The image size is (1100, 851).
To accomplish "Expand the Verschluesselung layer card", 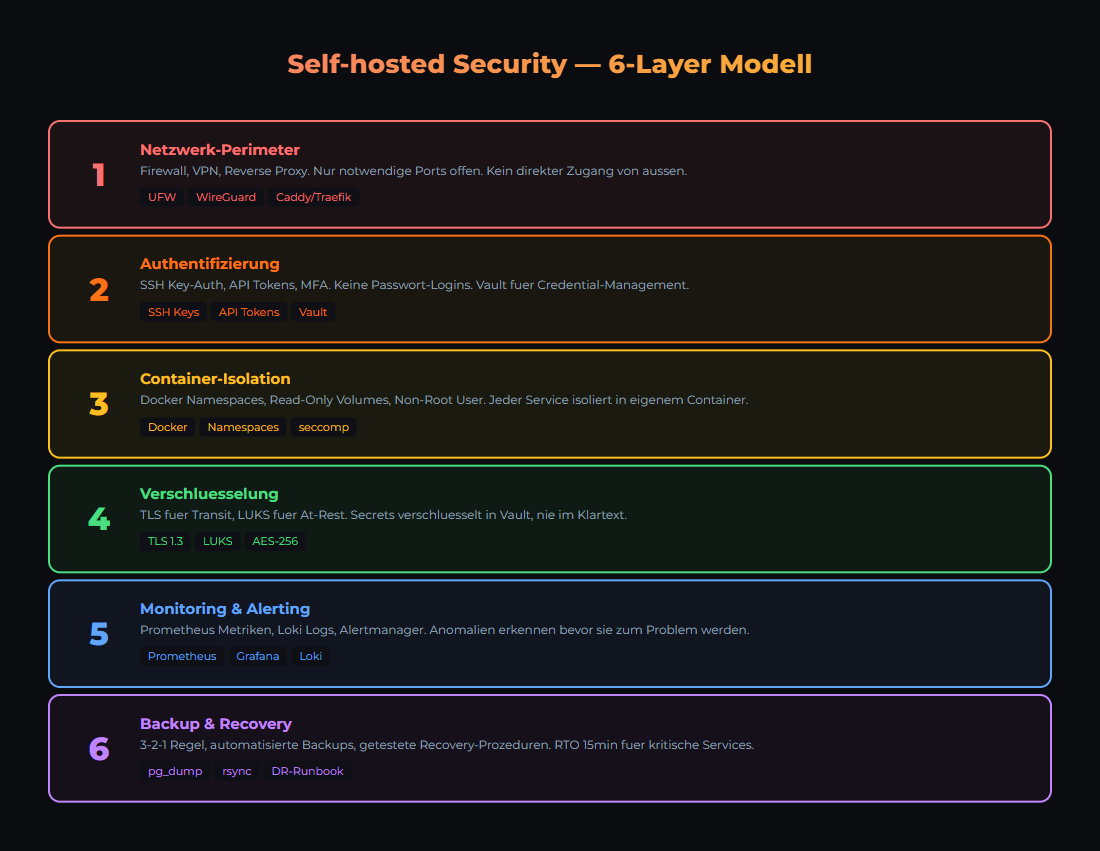I will click(550, 519).
